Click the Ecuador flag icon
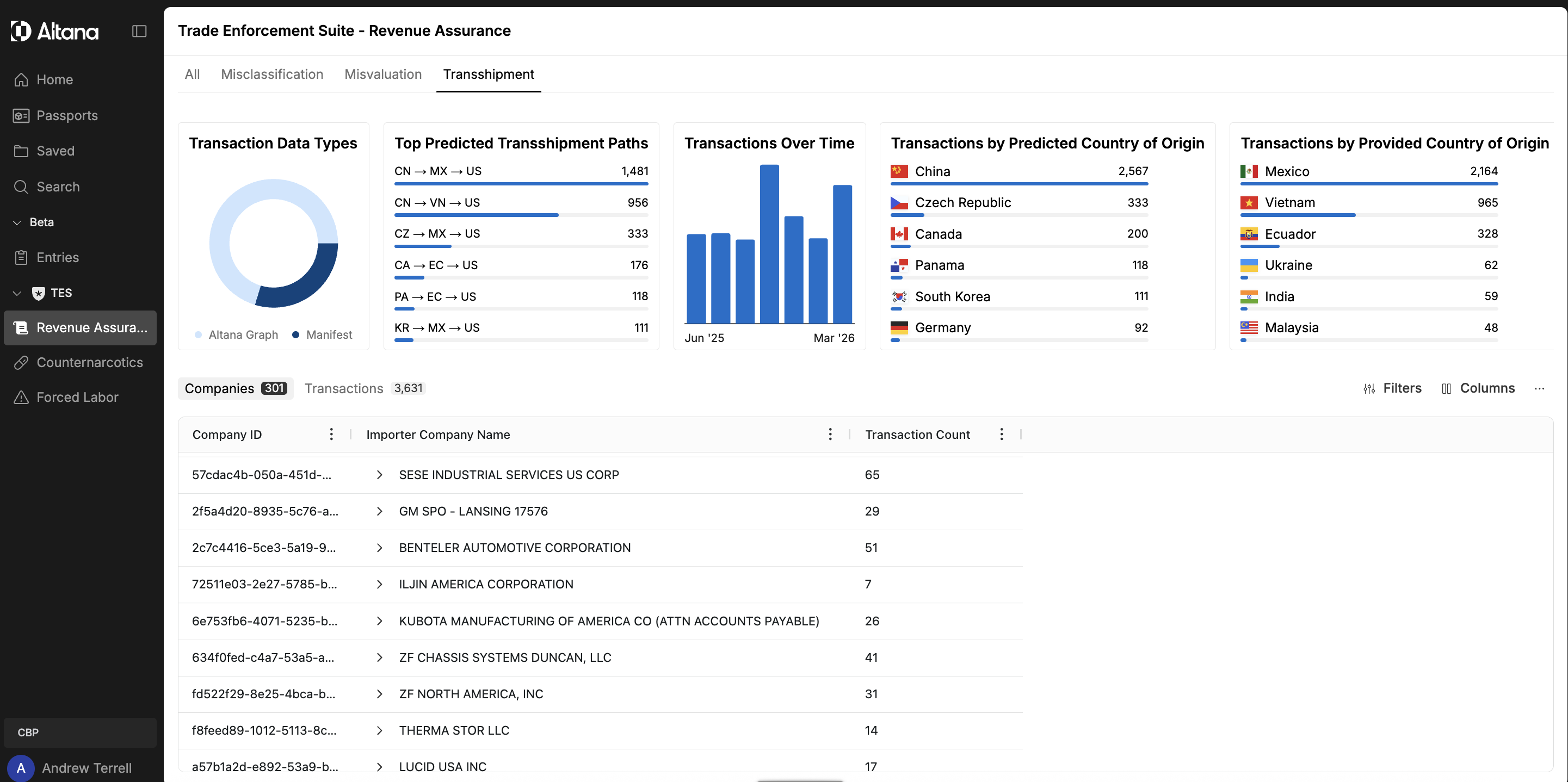Image resolution: width=1568 pixels, height=782 pixels. coord(1249,234)
